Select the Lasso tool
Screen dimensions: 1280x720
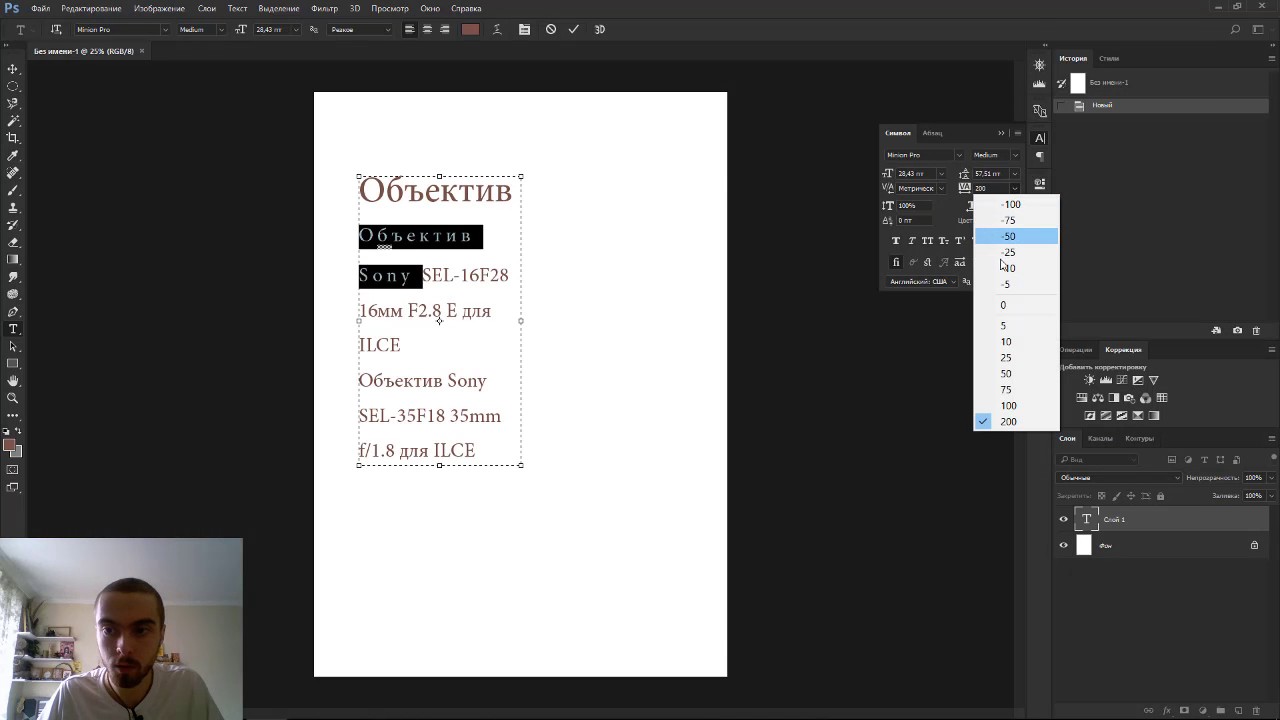coord(13,103)
